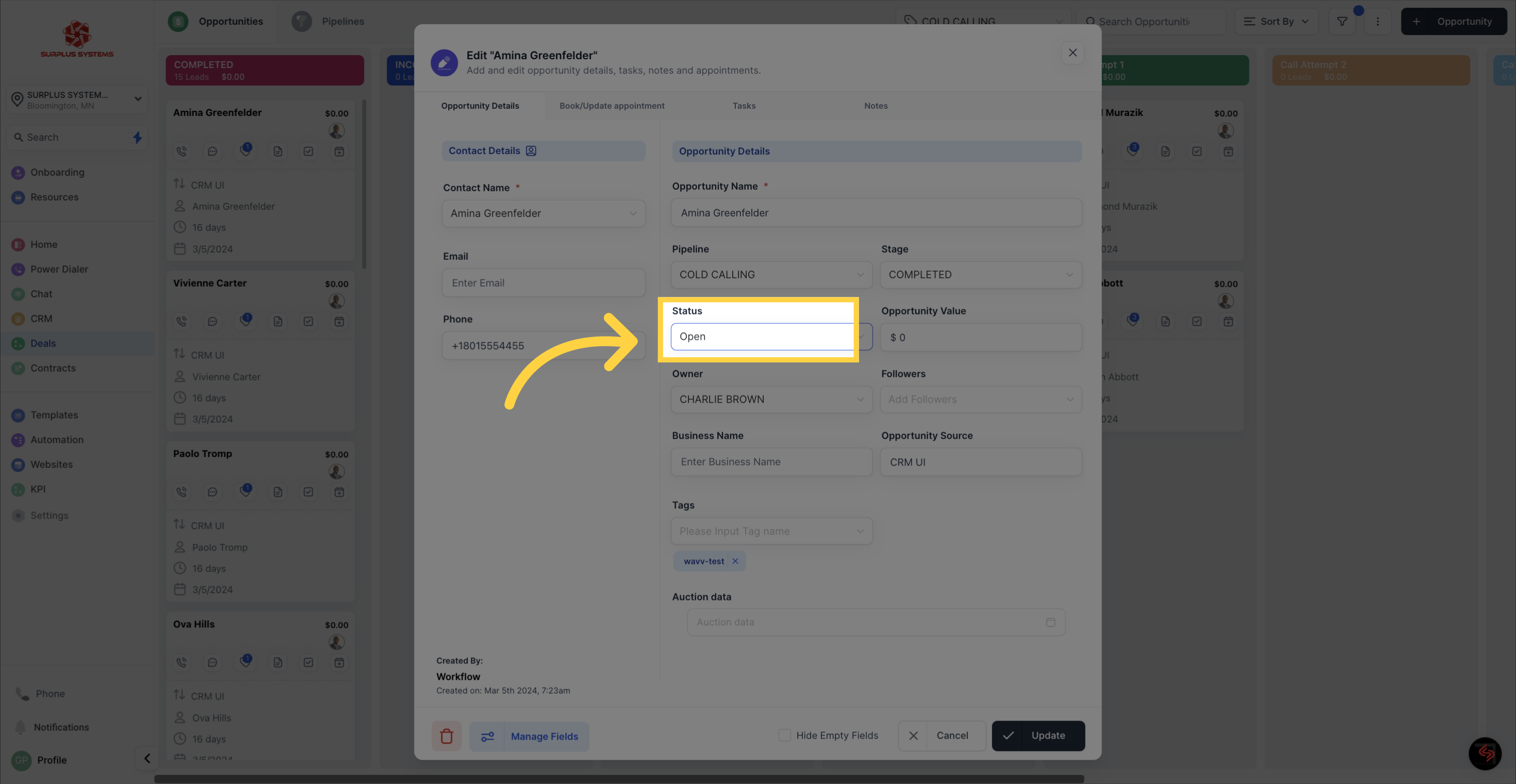Image resolution: width=1516 pixels, height=784 pixels.
Task: Click the appointment calendar icon on Ova Hills
Action: (340, 663)
